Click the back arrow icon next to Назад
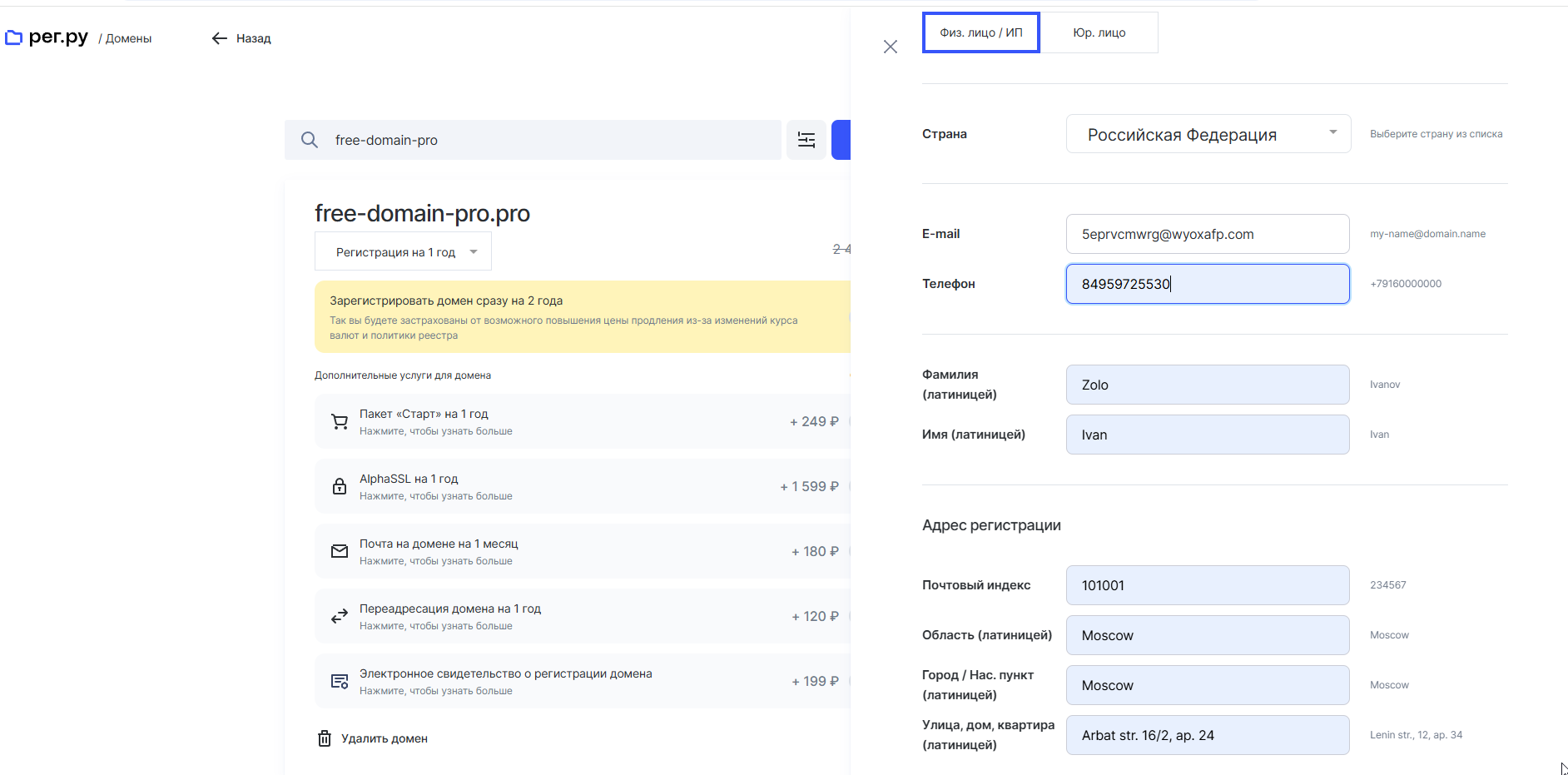Image resolution: width=1568 pixels, height=775 pixels. coord(219,38)
